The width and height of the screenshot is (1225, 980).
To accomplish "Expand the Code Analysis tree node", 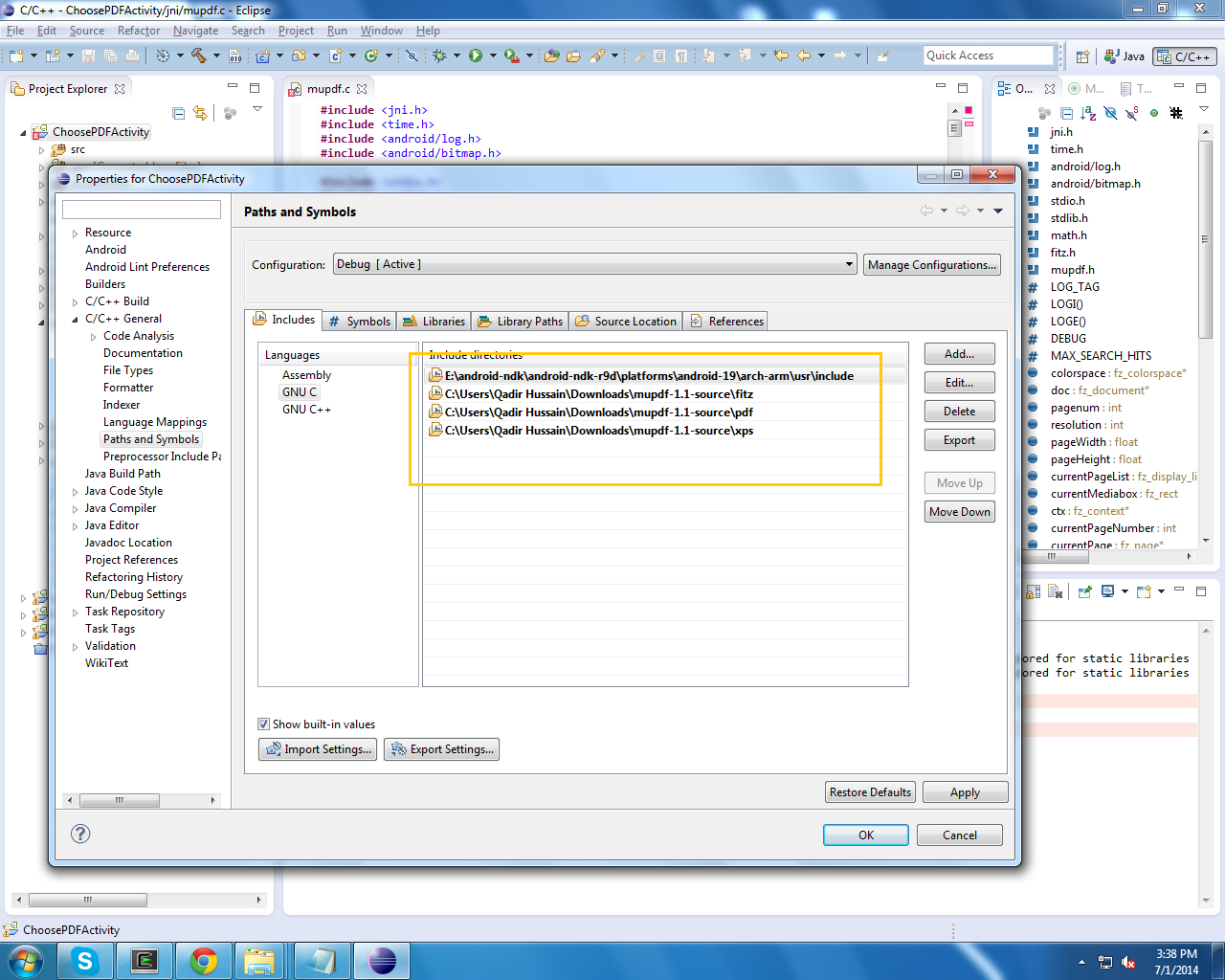I will pyautogui.click(x=94, y=337).
